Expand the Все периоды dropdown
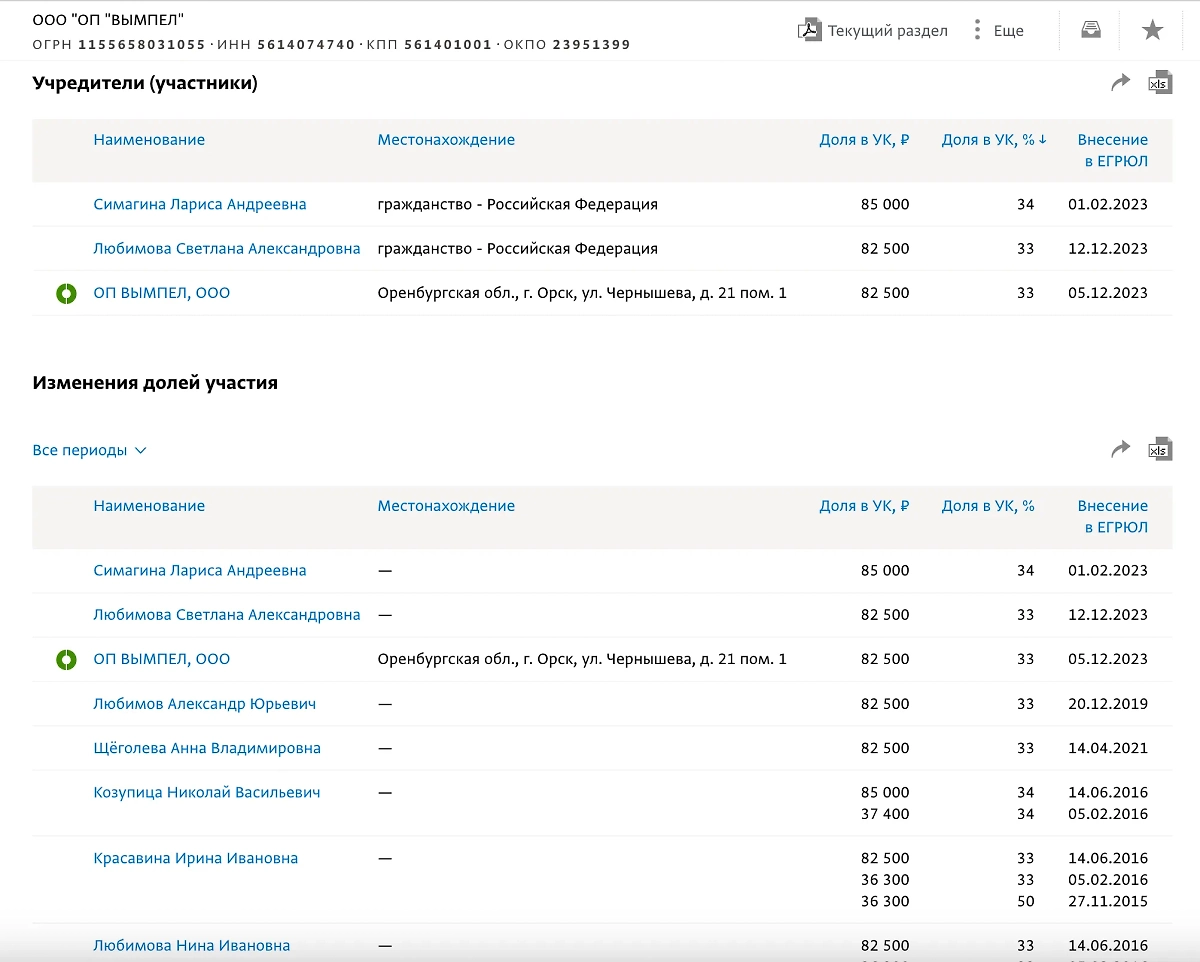 click(x=90, y=450)
